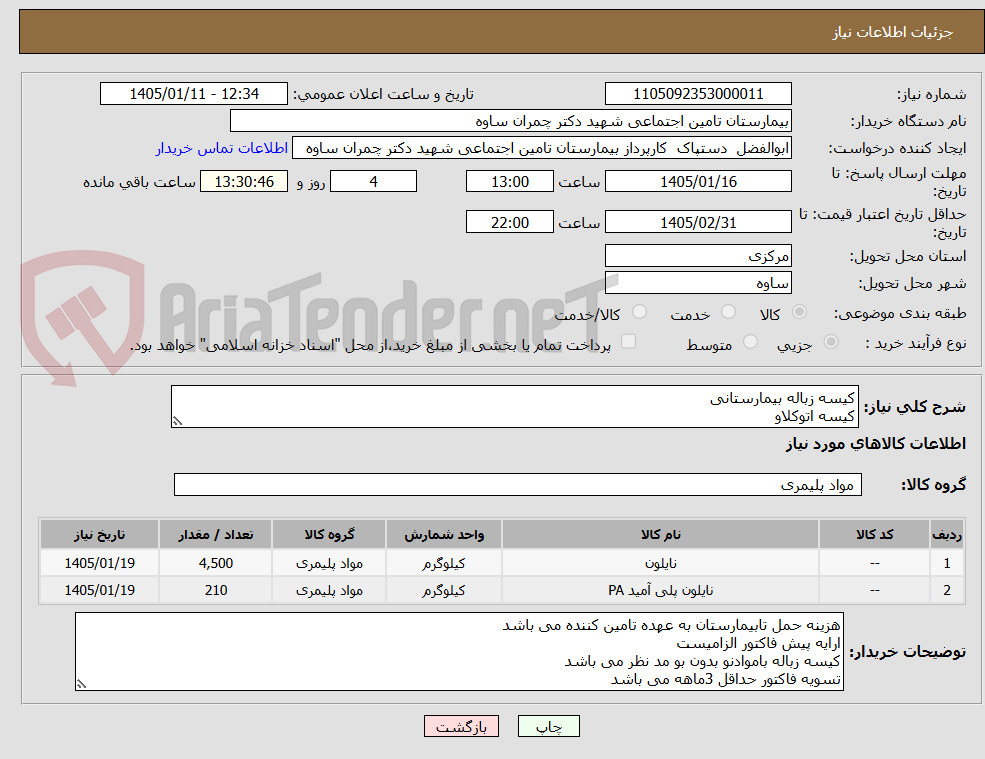Click the deadline time field 13:00
The height and width of the screenshot is (759, 985).
[x=509, y=182]
